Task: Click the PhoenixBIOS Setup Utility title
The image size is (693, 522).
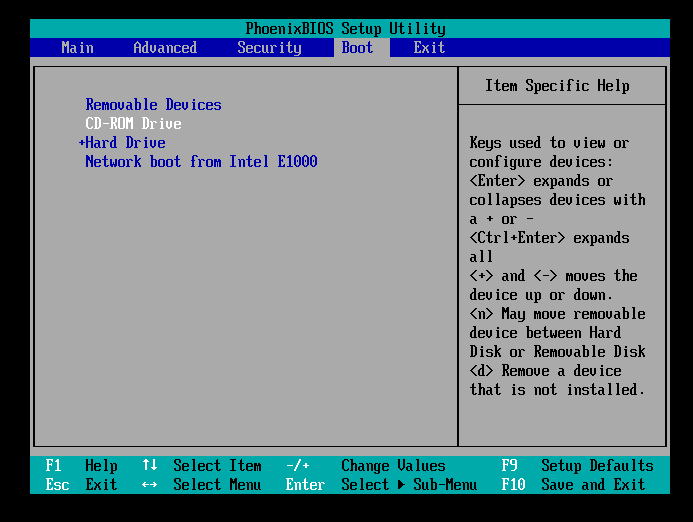Action: [x=346, y=29]
